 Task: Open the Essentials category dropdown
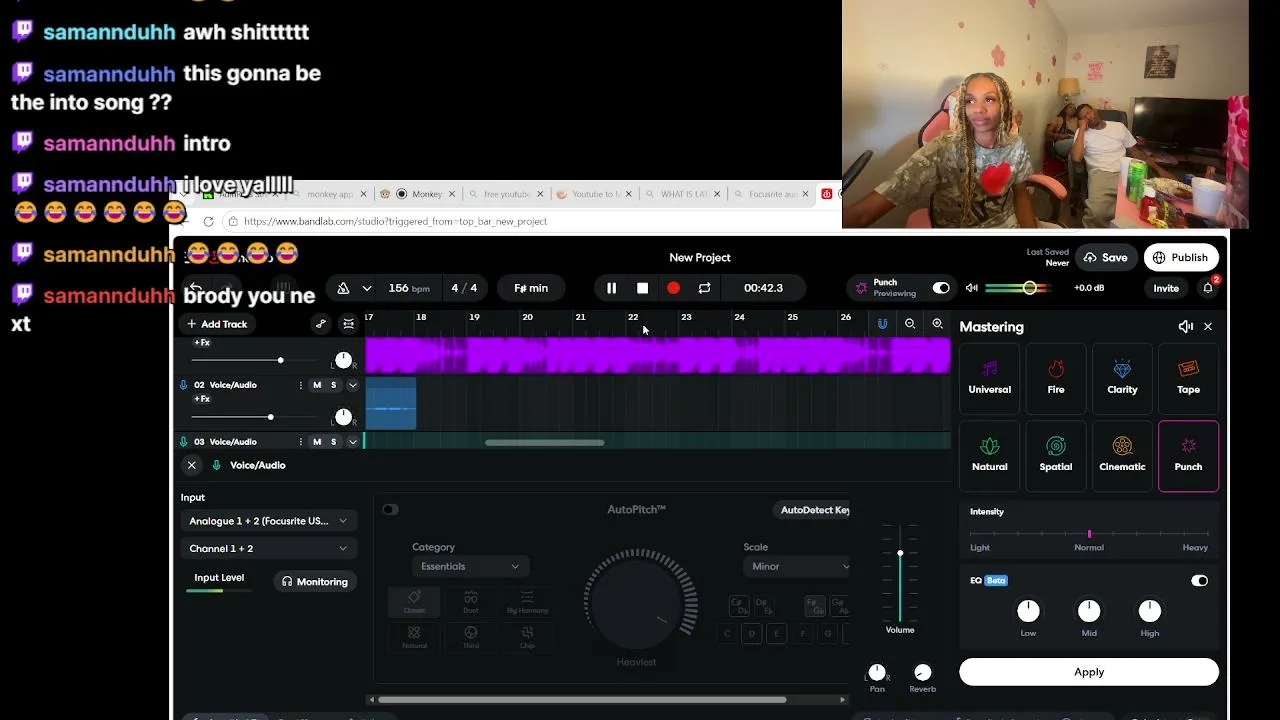[470, 566]
